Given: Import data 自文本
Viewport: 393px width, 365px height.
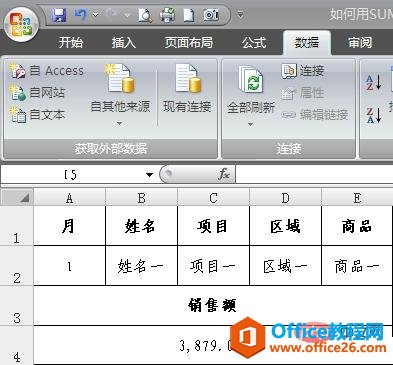Looking at the screenshot, I should coord(37,115).
